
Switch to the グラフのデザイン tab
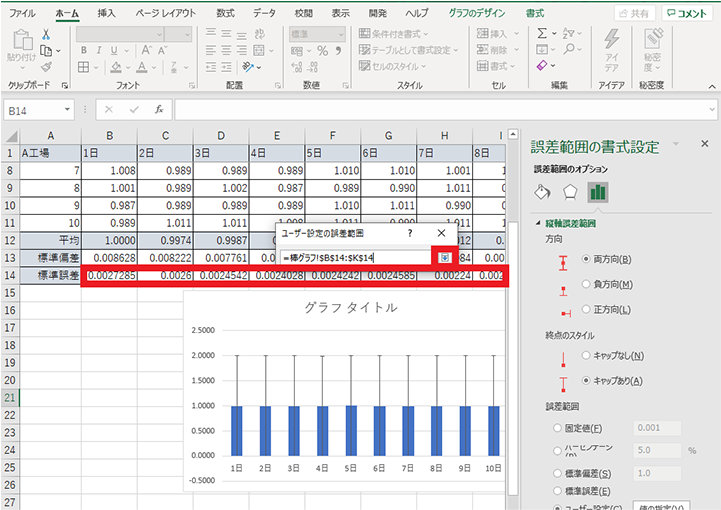click(477, 13)
